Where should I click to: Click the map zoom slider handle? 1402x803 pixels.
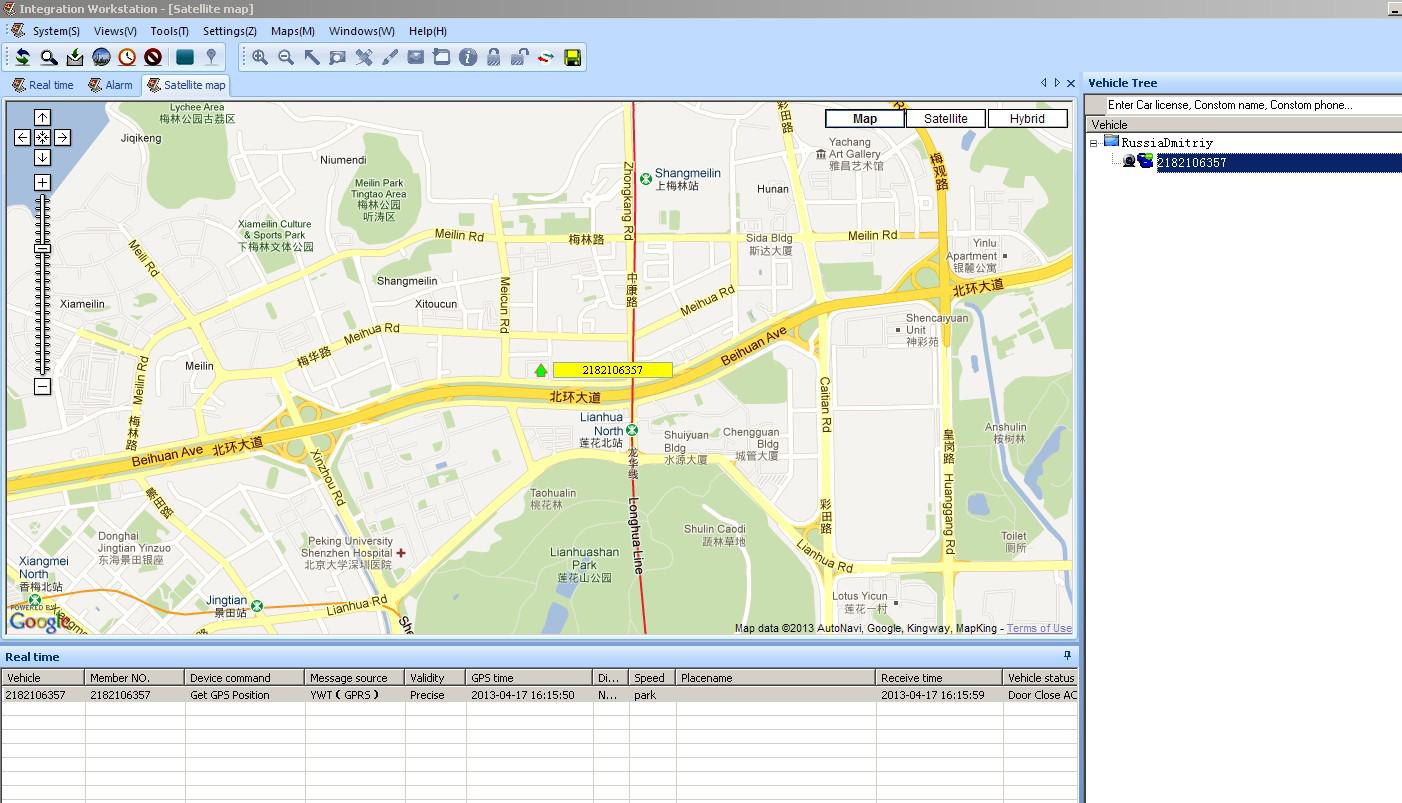click(x=42, y=248)
